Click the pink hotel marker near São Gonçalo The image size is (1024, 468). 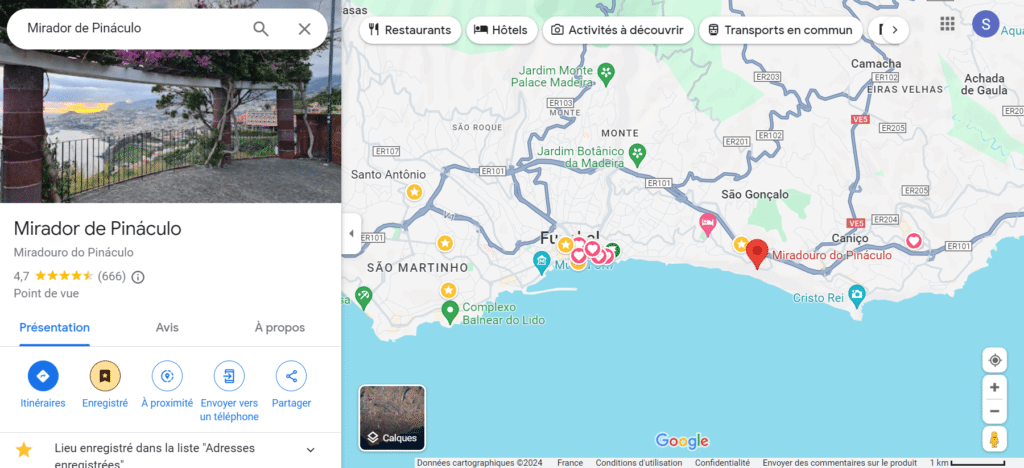pos(708,225)
